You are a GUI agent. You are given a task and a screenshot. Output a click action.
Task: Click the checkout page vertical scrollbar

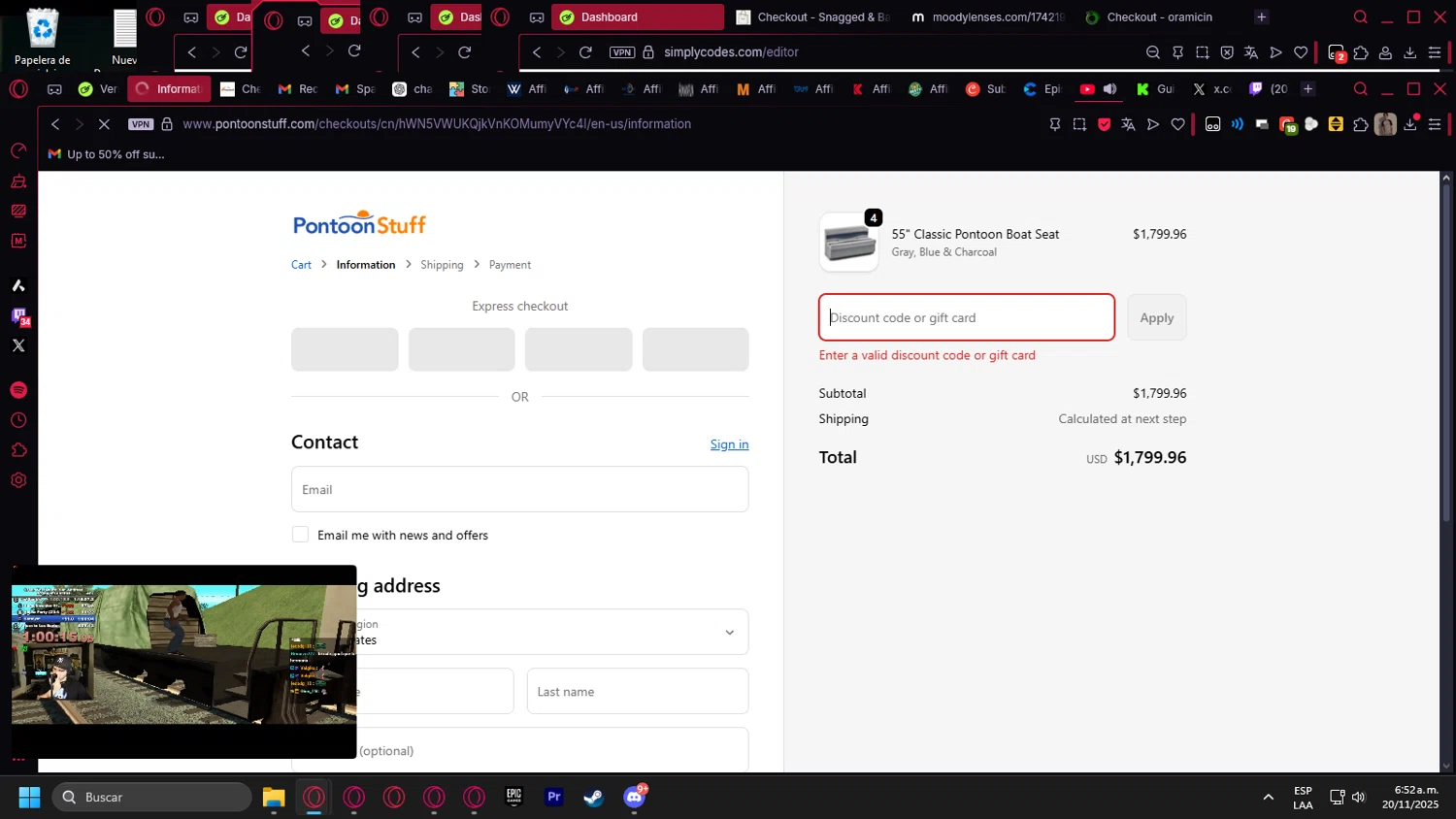[x=1445, y=354]
